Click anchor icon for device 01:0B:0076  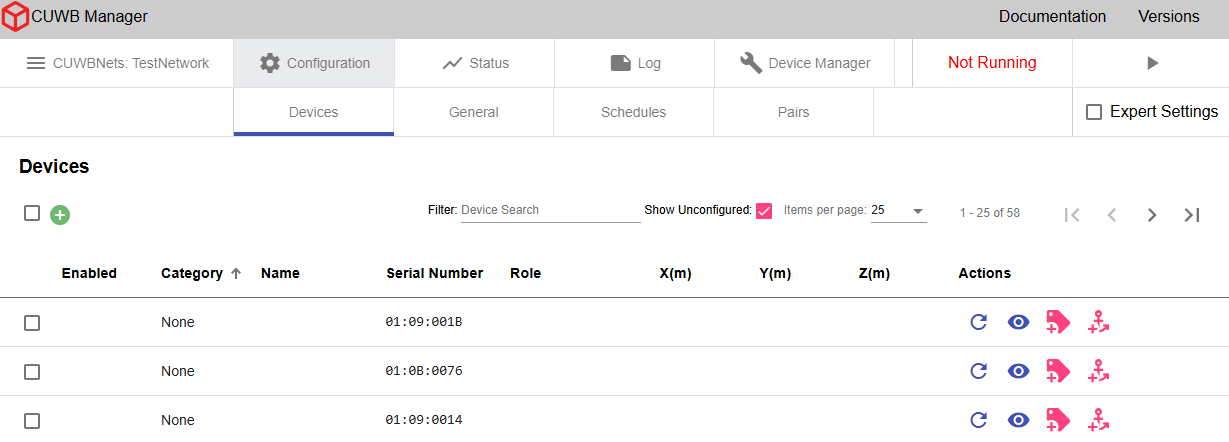1099,371
